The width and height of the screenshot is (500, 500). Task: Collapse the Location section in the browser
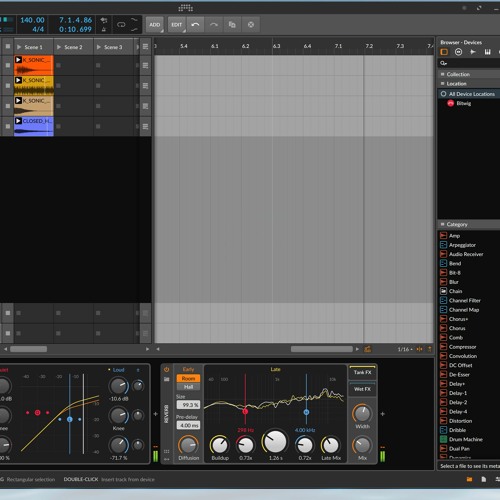tap(469, 84)
